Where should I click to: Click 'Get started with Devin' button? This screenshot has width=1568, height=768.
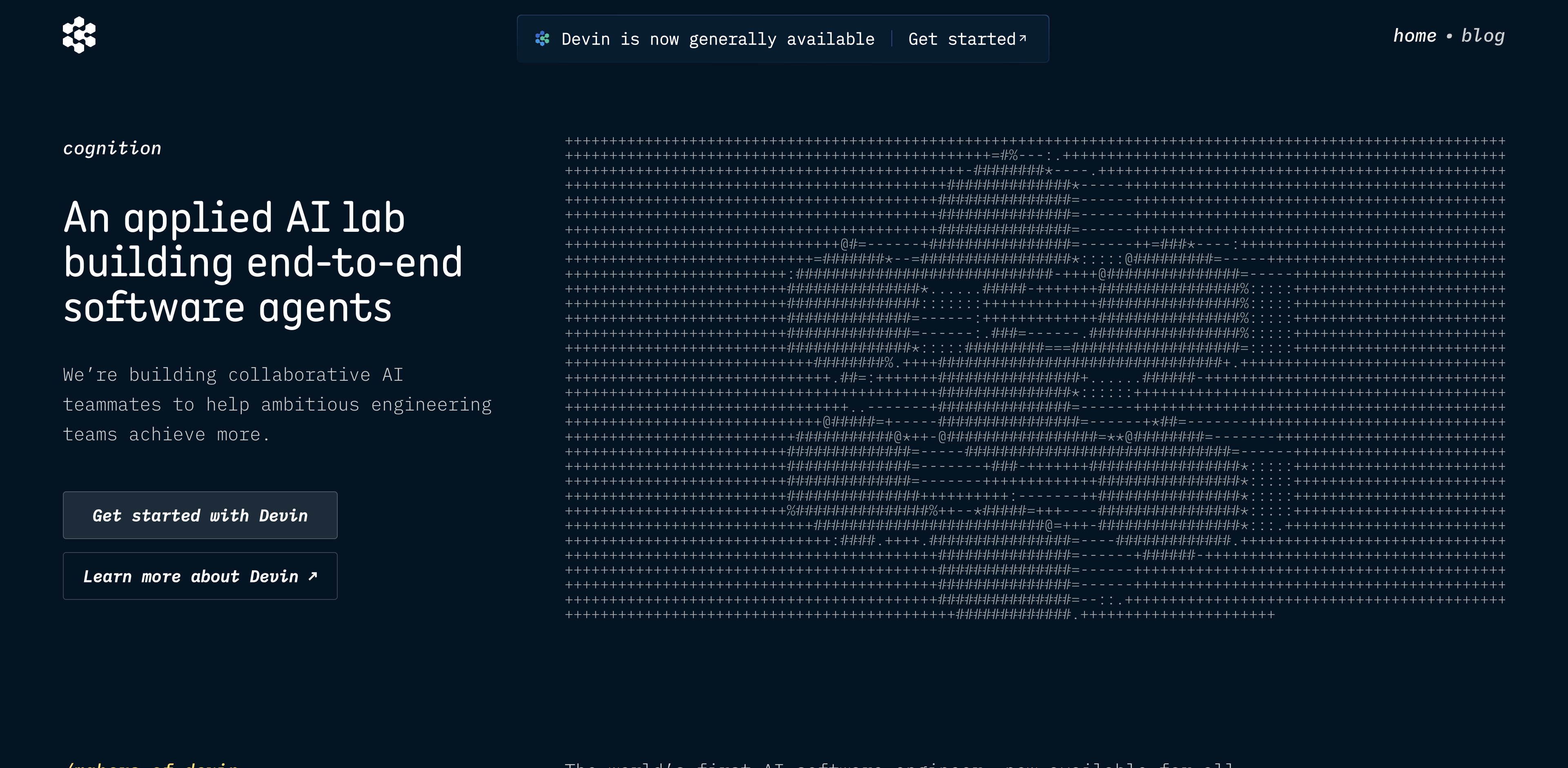tap(200, 515)
